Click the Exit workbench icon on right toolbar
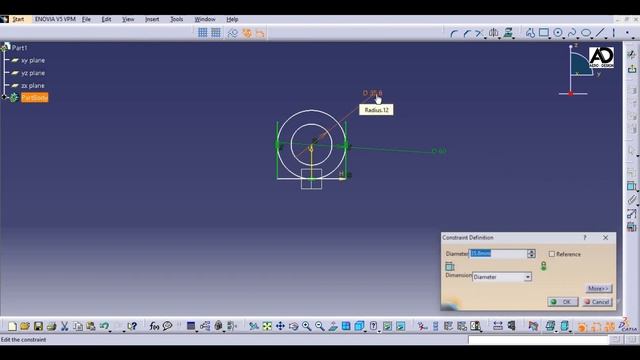 coord(632,69)
